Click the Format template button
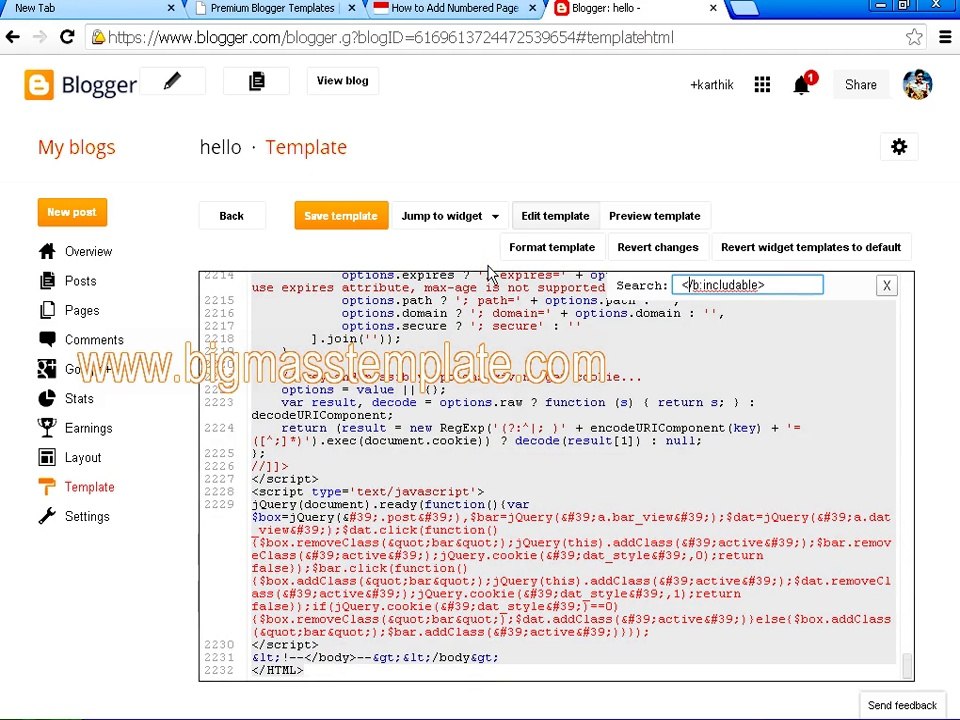The width and height of the screenshot is (960, 720). point(552,247)
